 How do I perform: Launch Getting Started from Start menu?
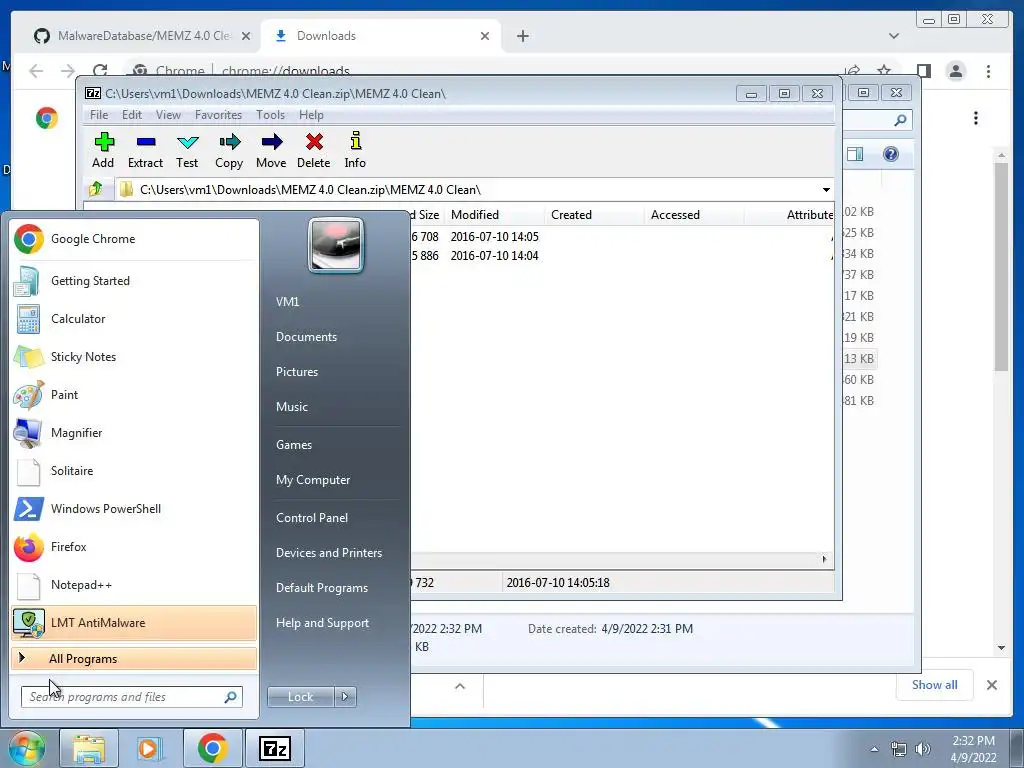click(x=134, y=281)
